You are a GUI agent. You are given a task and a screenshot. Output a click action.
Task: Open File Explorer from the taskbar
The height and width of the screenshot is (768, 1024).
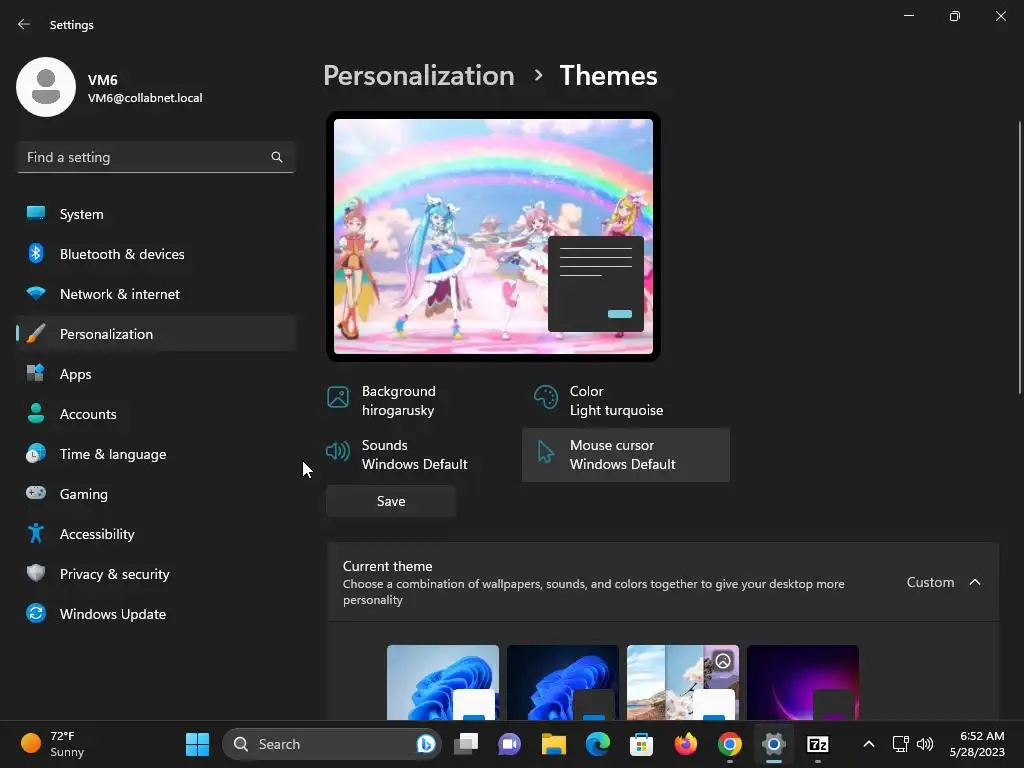point(553,744)
